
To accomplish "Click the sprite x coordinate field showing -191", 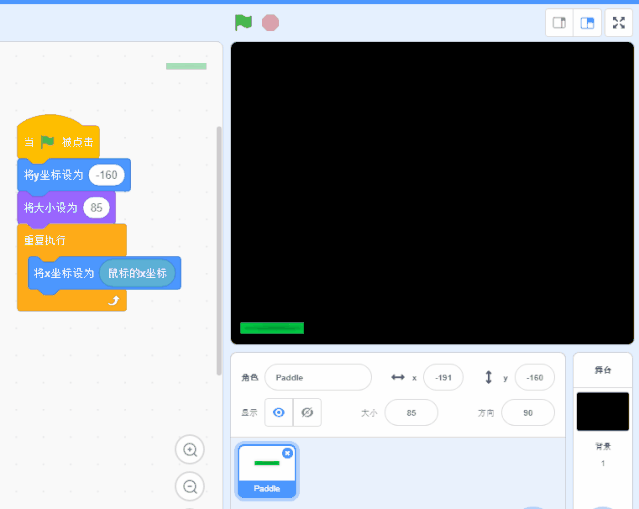I will (x=442, y=377).
